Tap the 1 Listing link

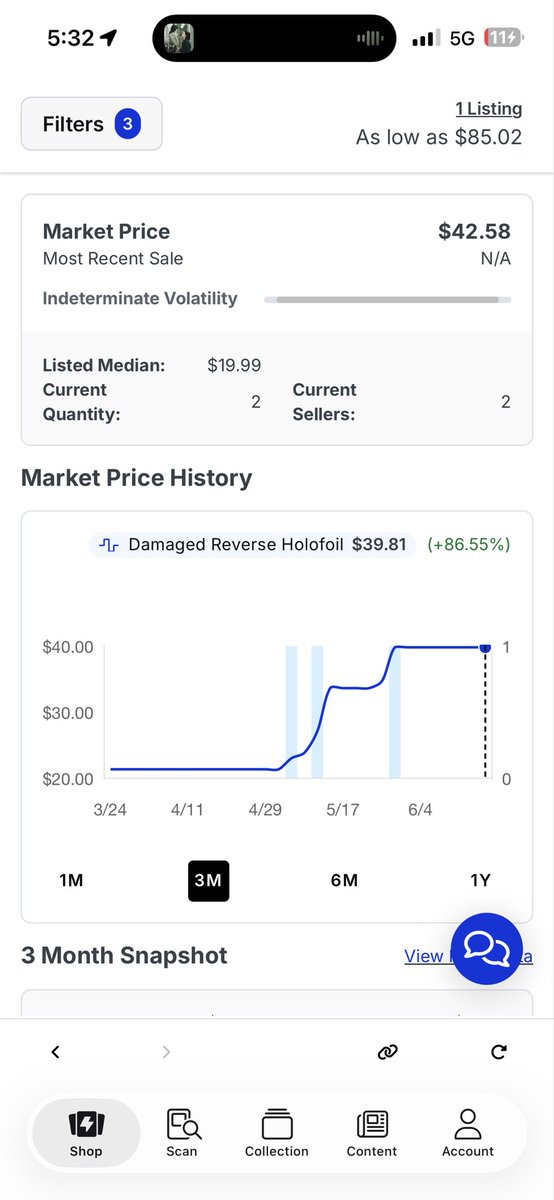click(488, 108)
